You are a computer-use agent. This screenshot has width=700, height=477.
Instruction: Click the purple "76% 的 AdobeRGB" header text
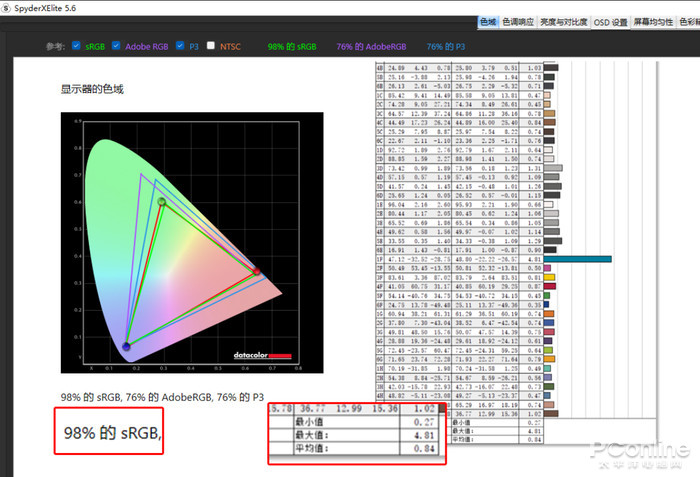[371, 46]
